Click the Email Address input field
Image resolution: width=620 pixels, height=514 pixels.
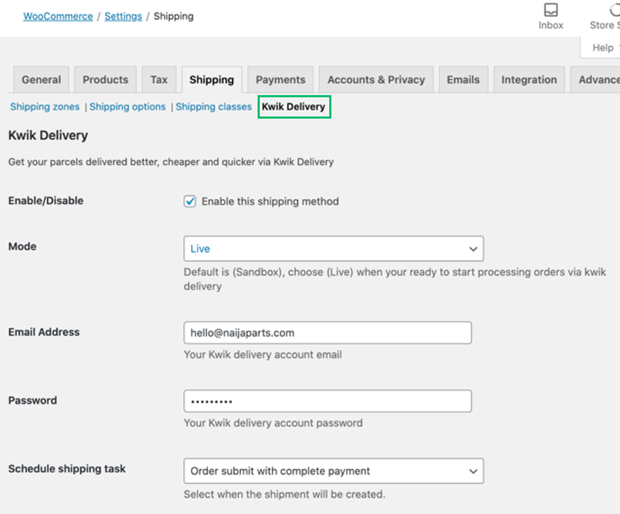(327, 333)
